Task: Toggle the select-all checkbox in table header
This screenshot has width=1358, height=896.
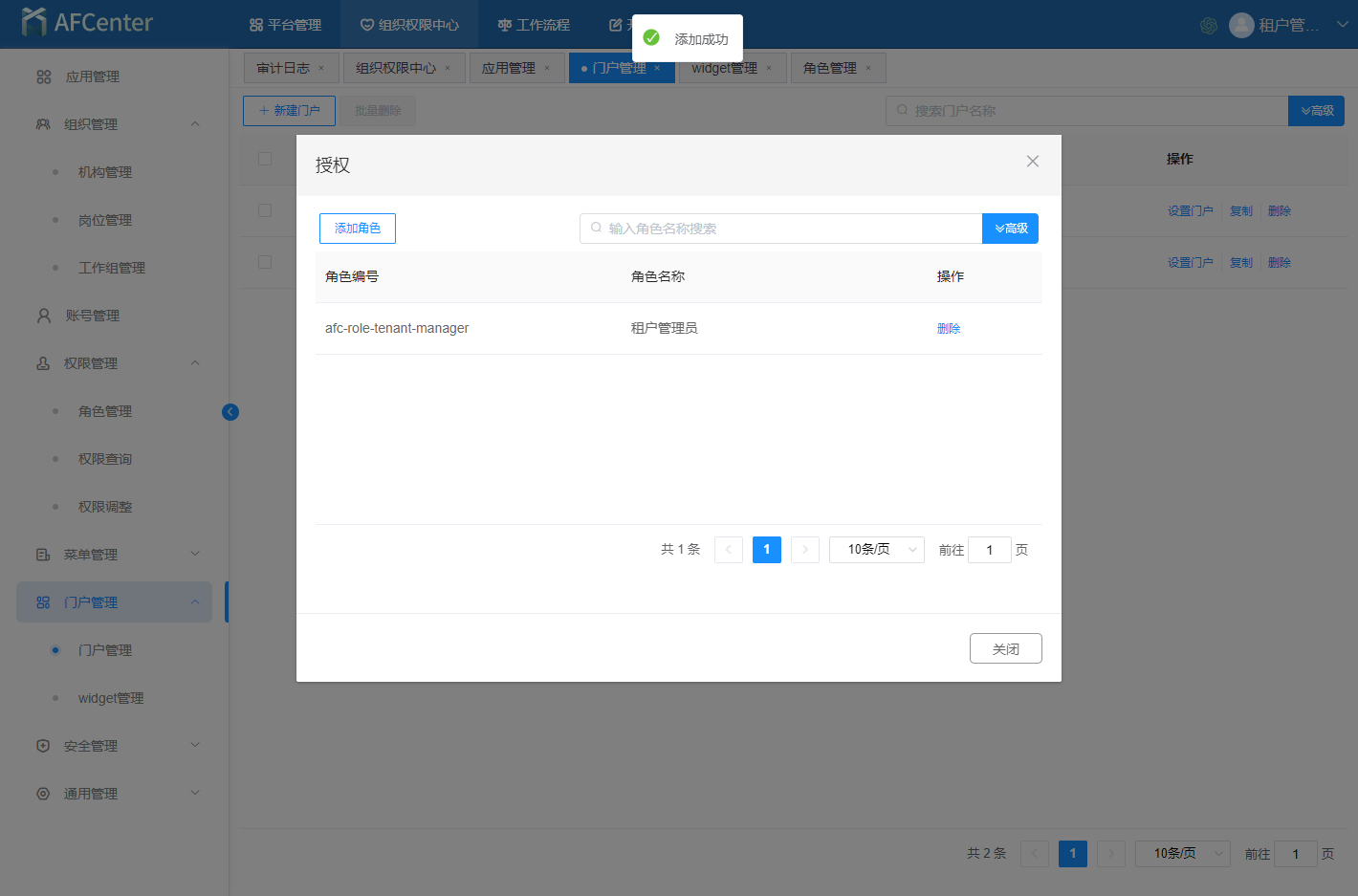Action: 265,159
